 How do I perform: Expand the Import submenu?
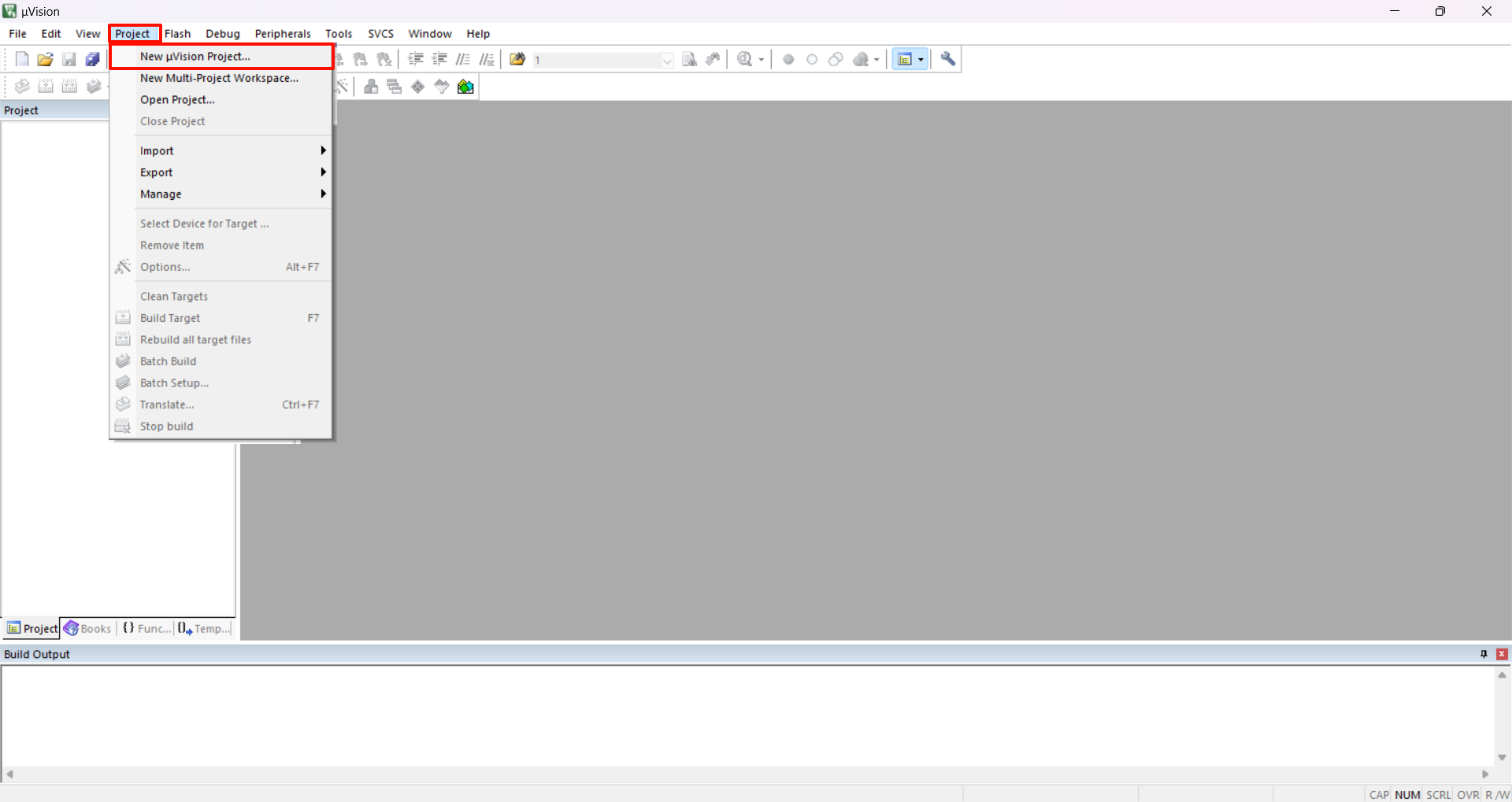(220, 150)
